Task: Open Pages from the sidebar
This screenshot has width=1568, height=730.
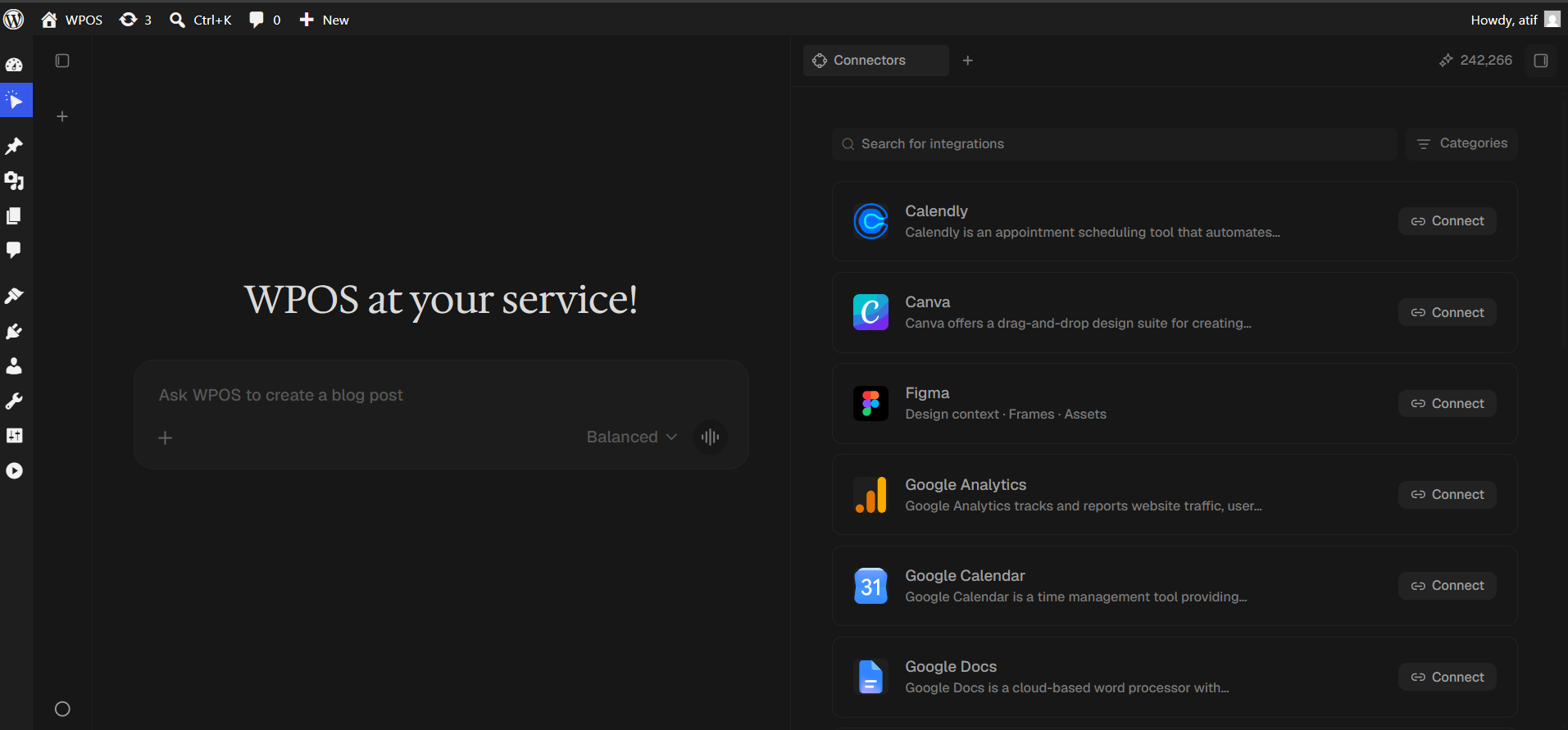Action: [14, 215]
